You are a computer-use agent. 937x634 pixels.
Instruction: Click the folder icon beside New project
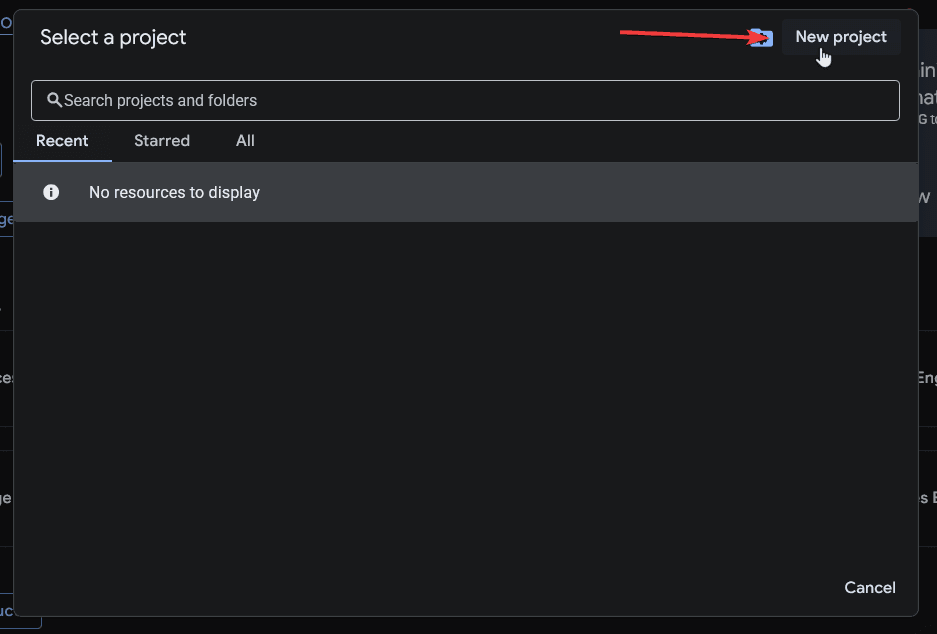coord(763,38)
